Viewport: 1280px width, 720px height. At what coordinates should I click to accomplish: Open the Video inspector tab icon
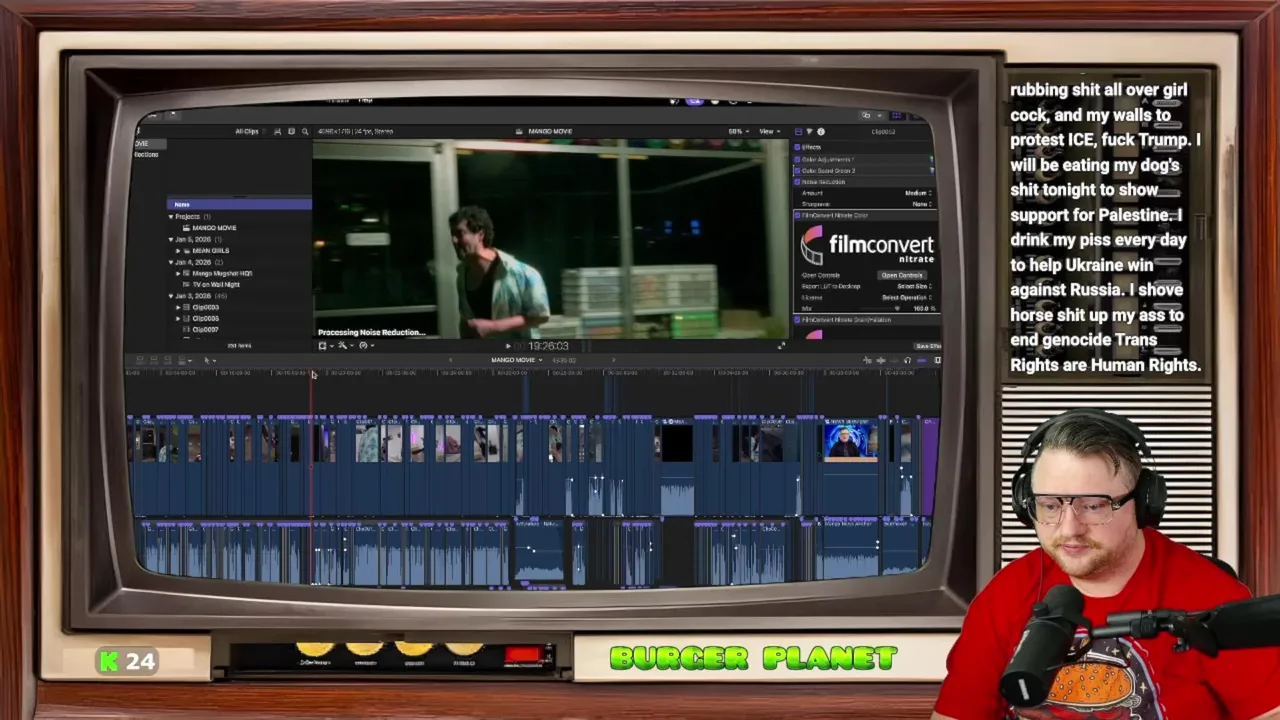point(798,131)
